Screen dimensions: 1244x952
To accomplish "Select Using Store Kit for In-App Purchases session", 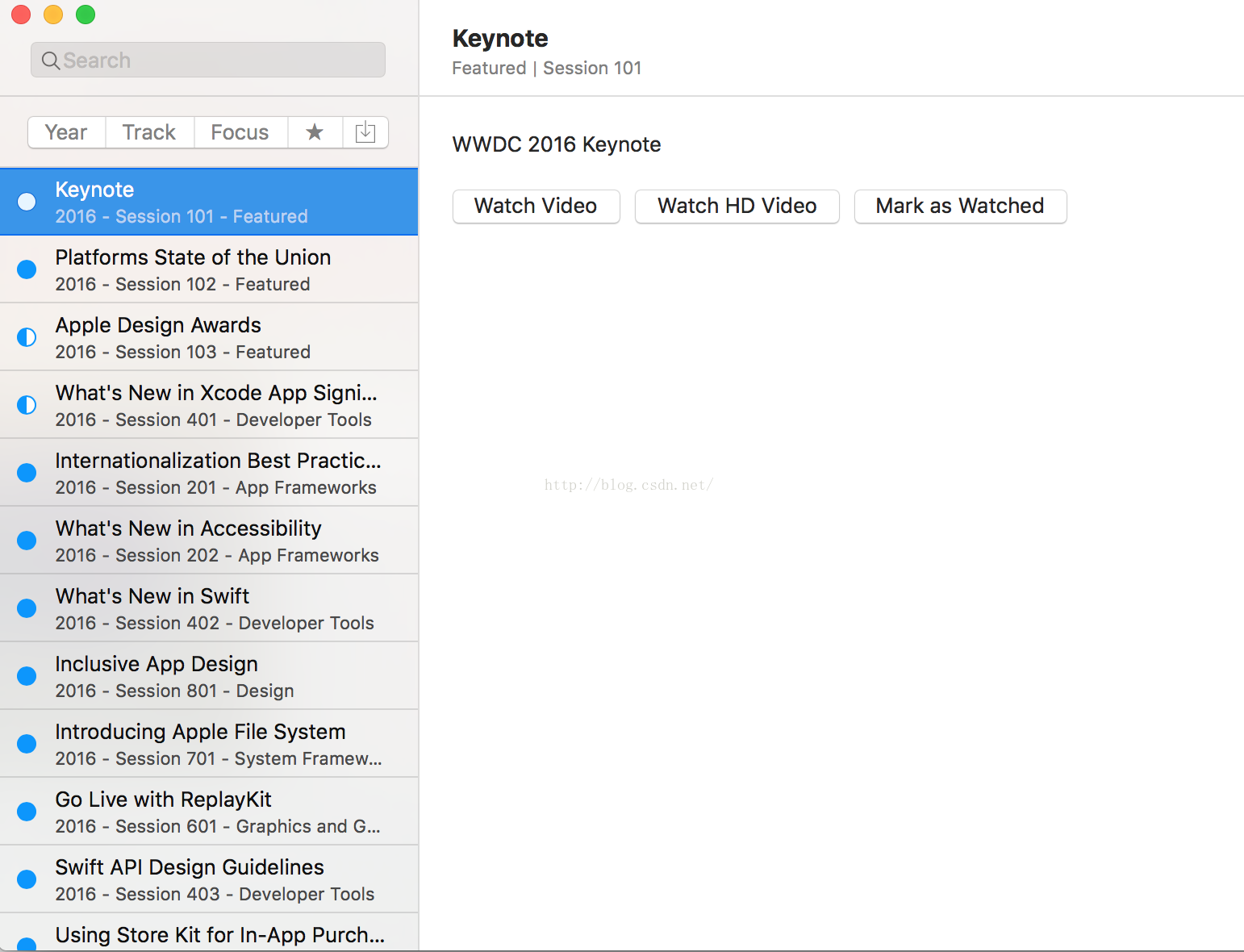I will coord(209,933).
